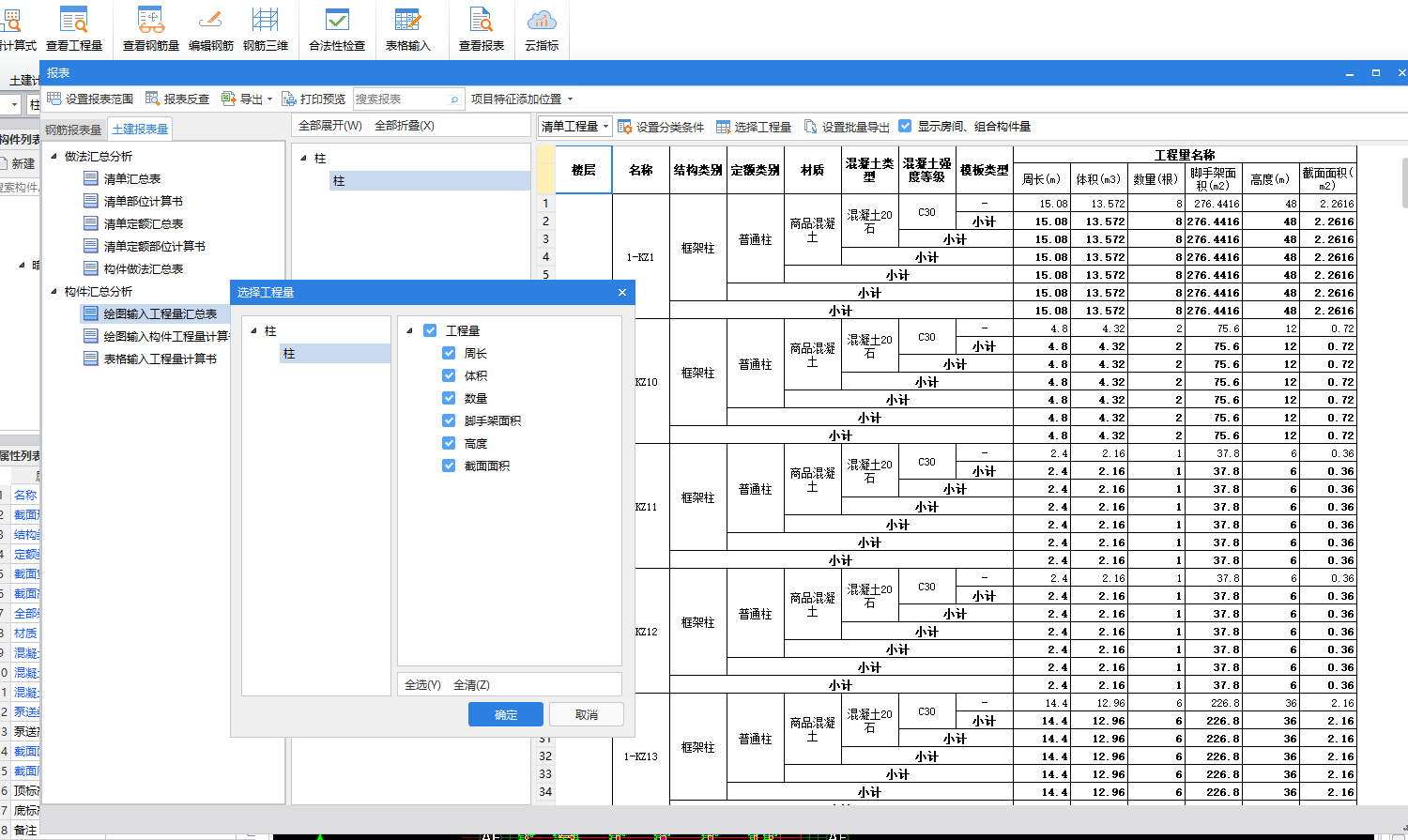The width and height of the screenshot is (1408, 840).
Task: Open 清单工程量 dropdown
Action: (574, 126)
